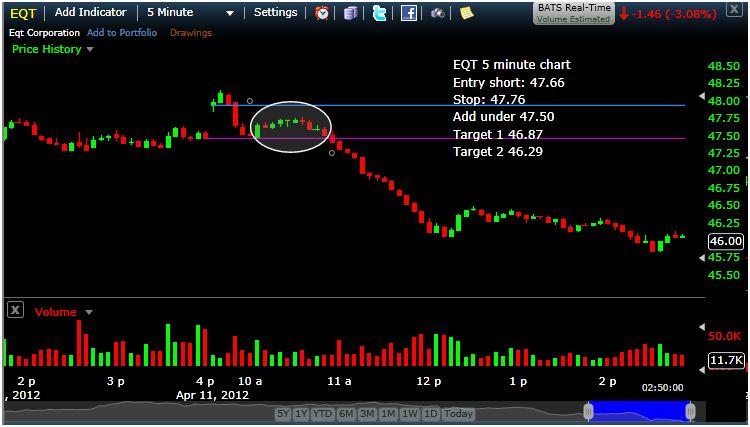Click the 'Add under 47.50' annotation text
This screenshot has height=427, width=750.
coord(504,117)
